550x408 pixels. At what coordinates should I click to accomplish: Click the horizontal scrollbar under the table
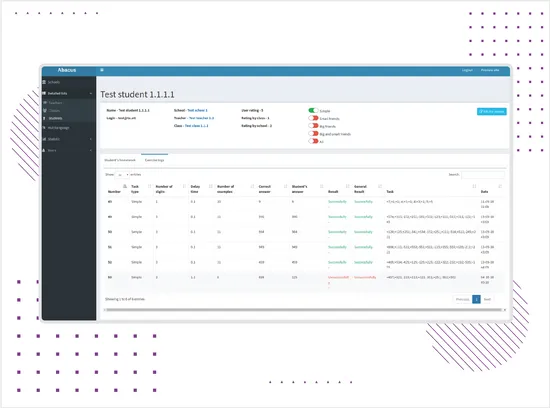(304, 310)
